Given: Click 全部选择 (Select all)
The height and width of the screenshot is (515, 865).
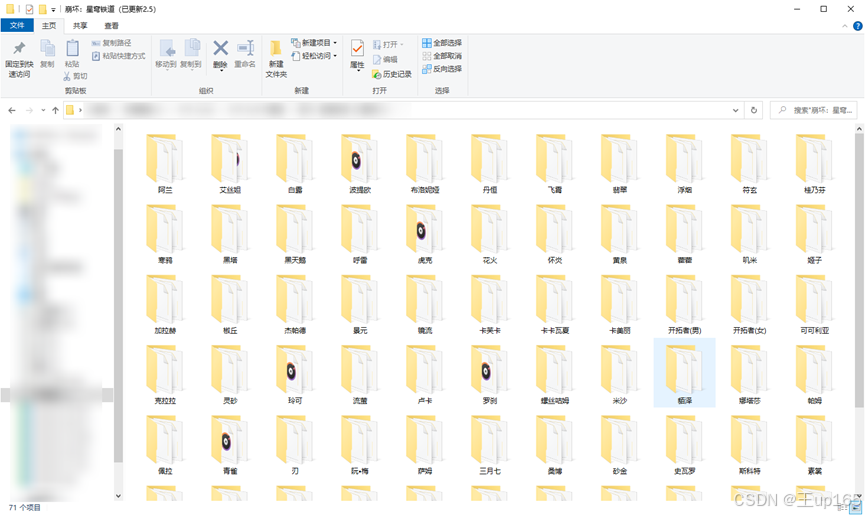Looking at the screenshot, I should (442, 43).
